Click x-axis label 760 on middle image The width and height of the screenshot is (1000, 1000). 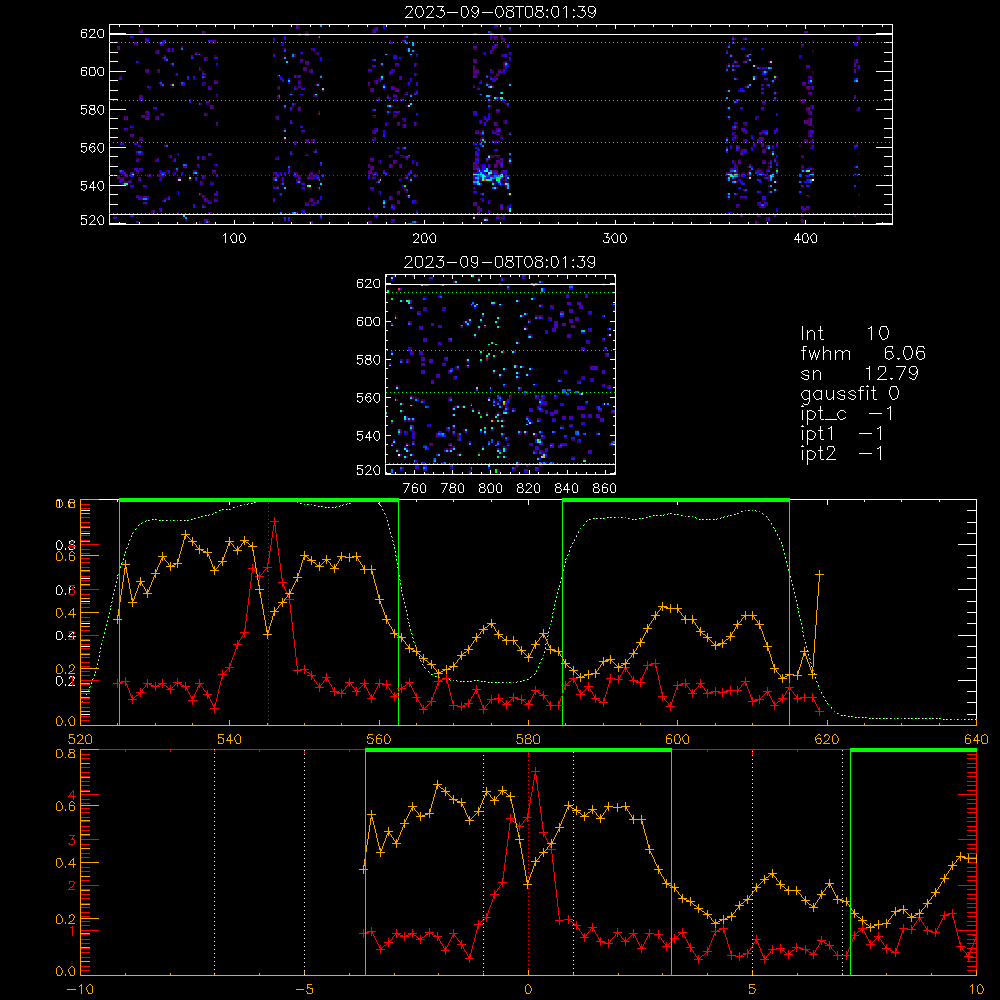(x=415, y=489)
